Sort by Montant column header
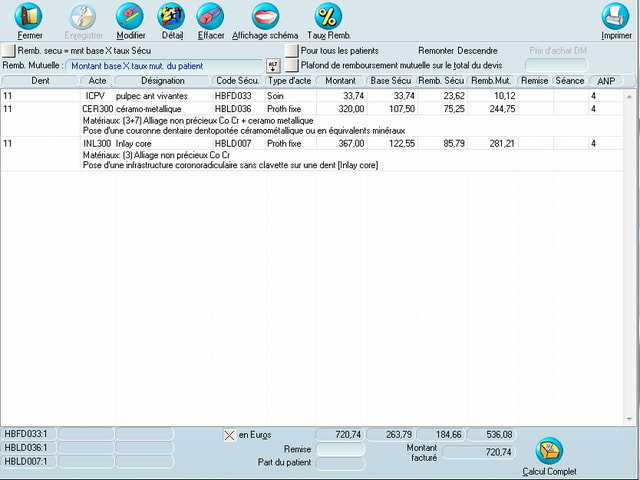 click(x=341, y=80)
